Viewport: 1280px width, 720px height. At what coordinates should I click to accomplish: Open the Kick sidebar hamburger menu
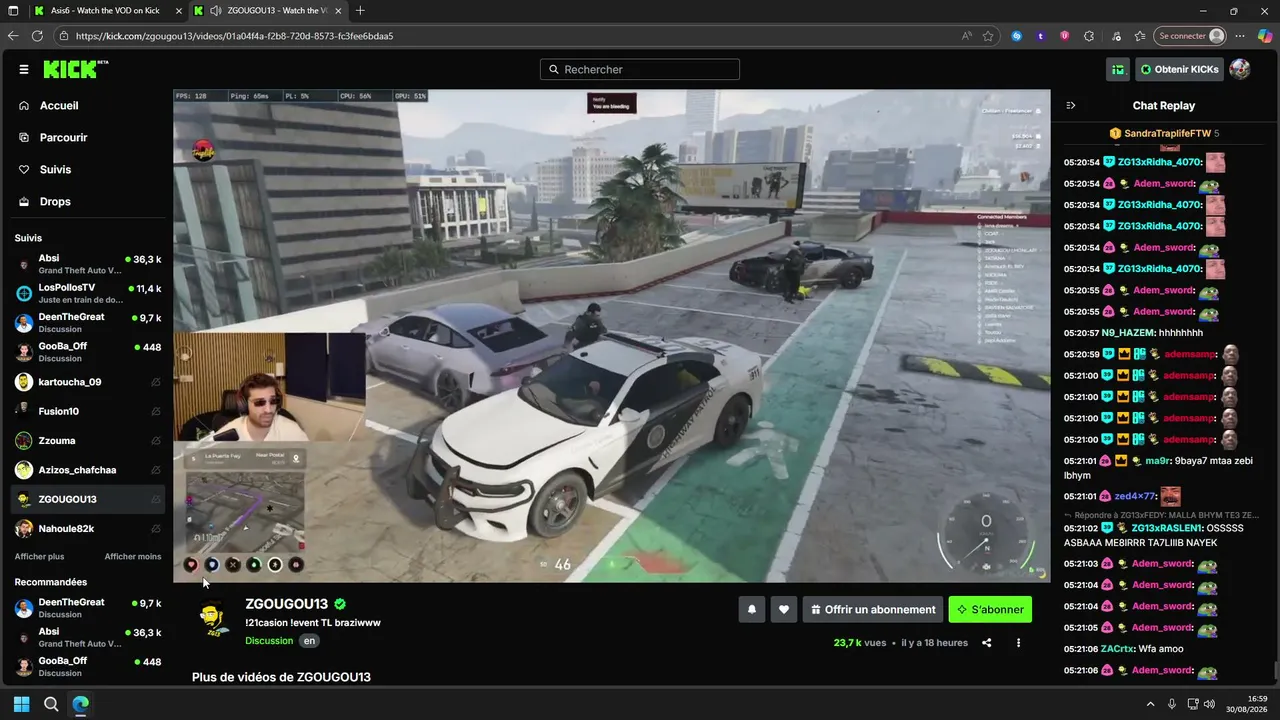click(24, 70)
